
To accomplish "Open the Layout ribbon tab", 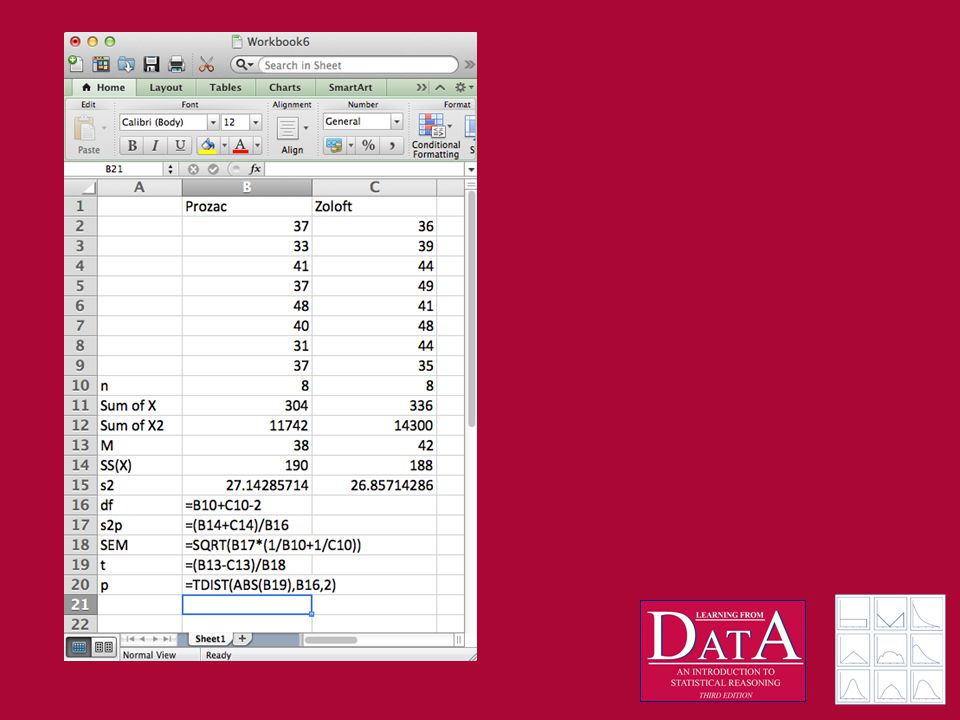I will coord(166,88).
